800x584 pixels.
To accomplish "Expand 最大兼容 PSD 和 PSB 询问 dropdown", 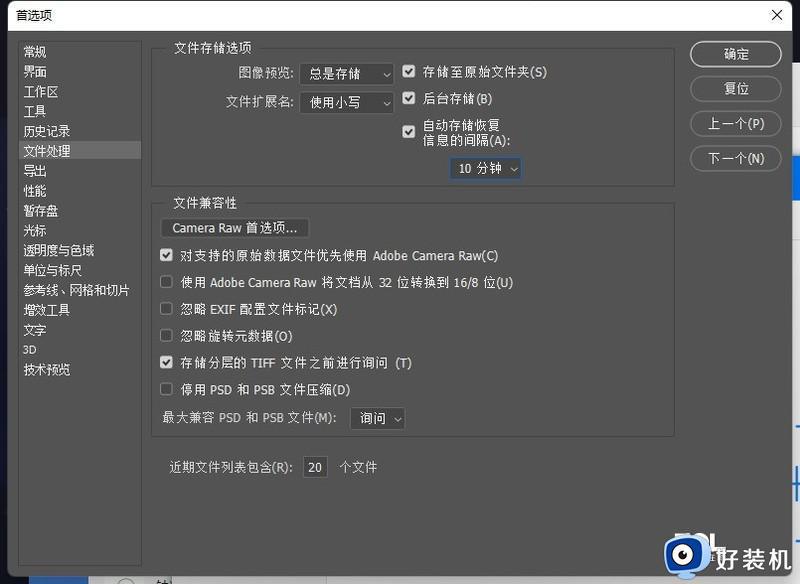I will pos(377,418).
